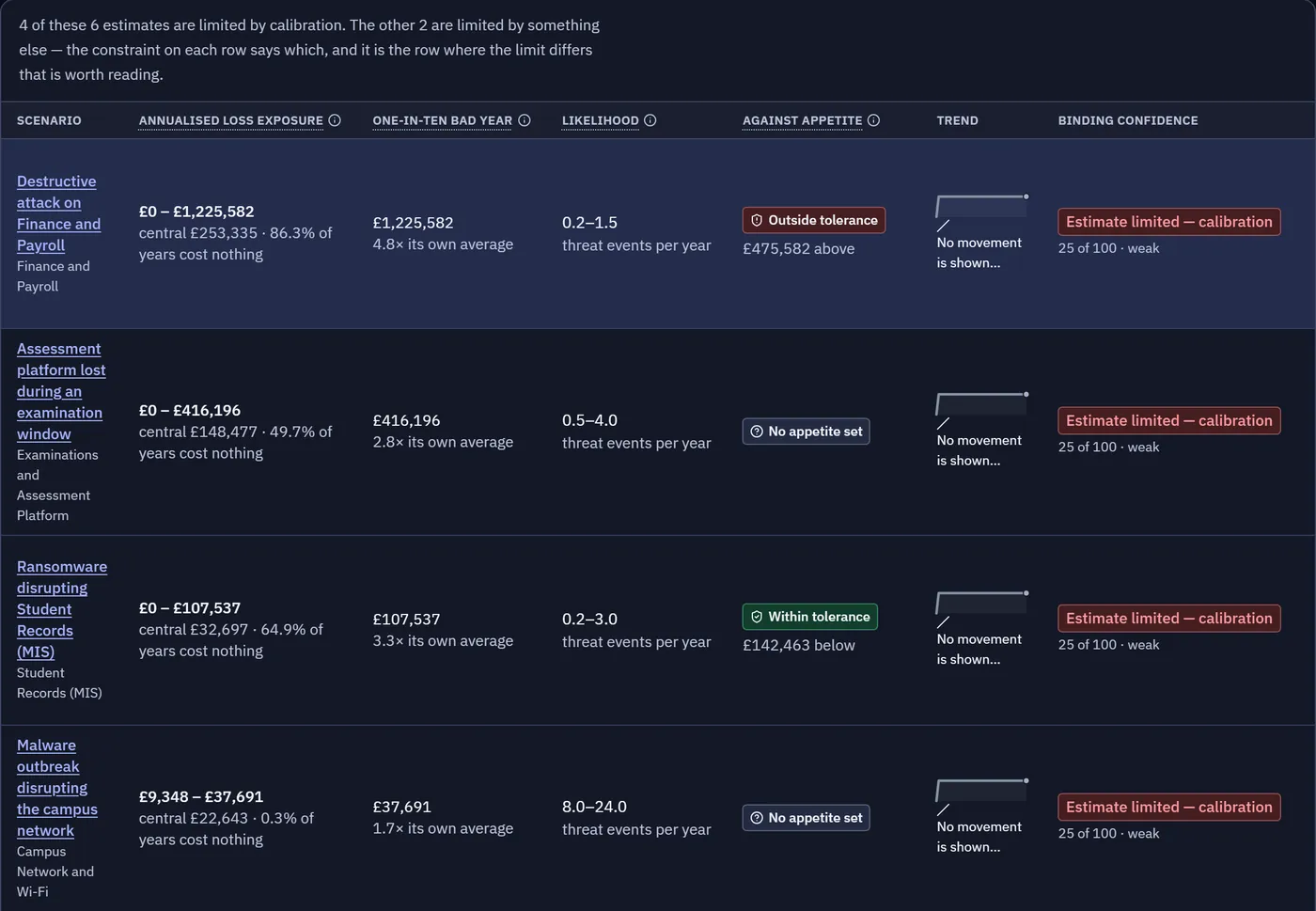Click the Annualised Loss Exposure column header

coord(230,120)
